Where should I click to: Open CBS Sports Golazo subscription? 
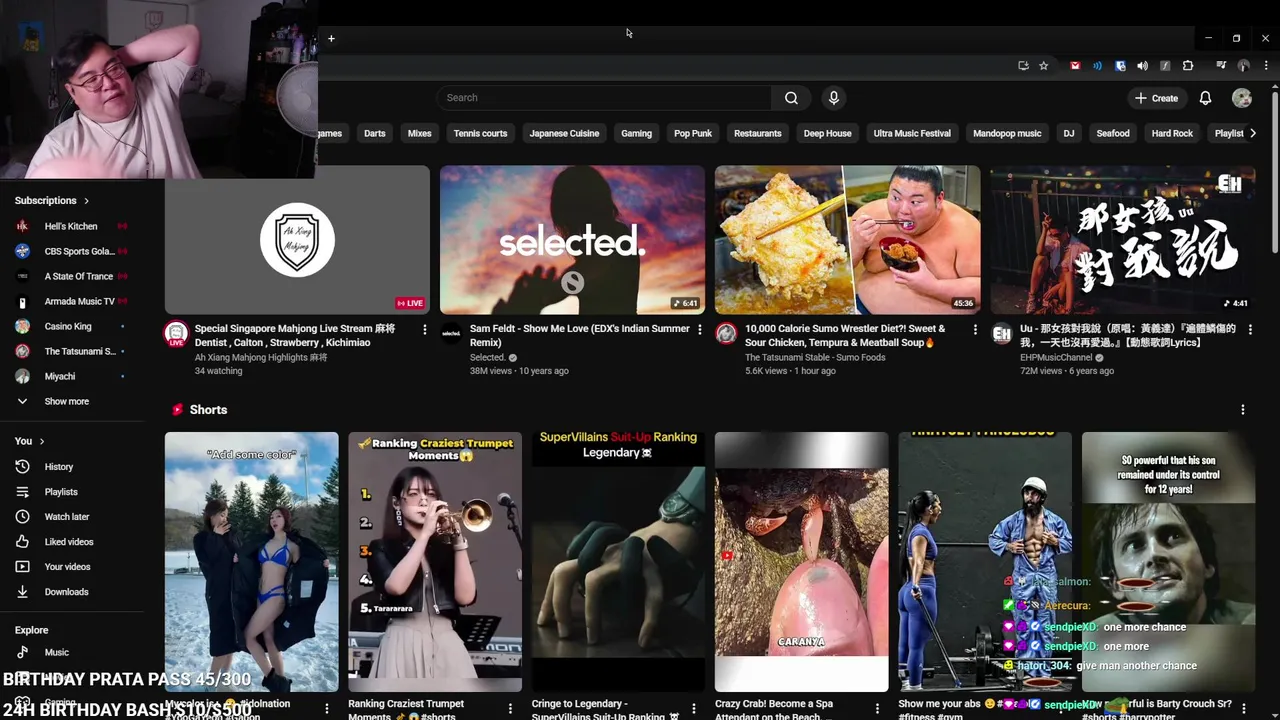(70, 251)
